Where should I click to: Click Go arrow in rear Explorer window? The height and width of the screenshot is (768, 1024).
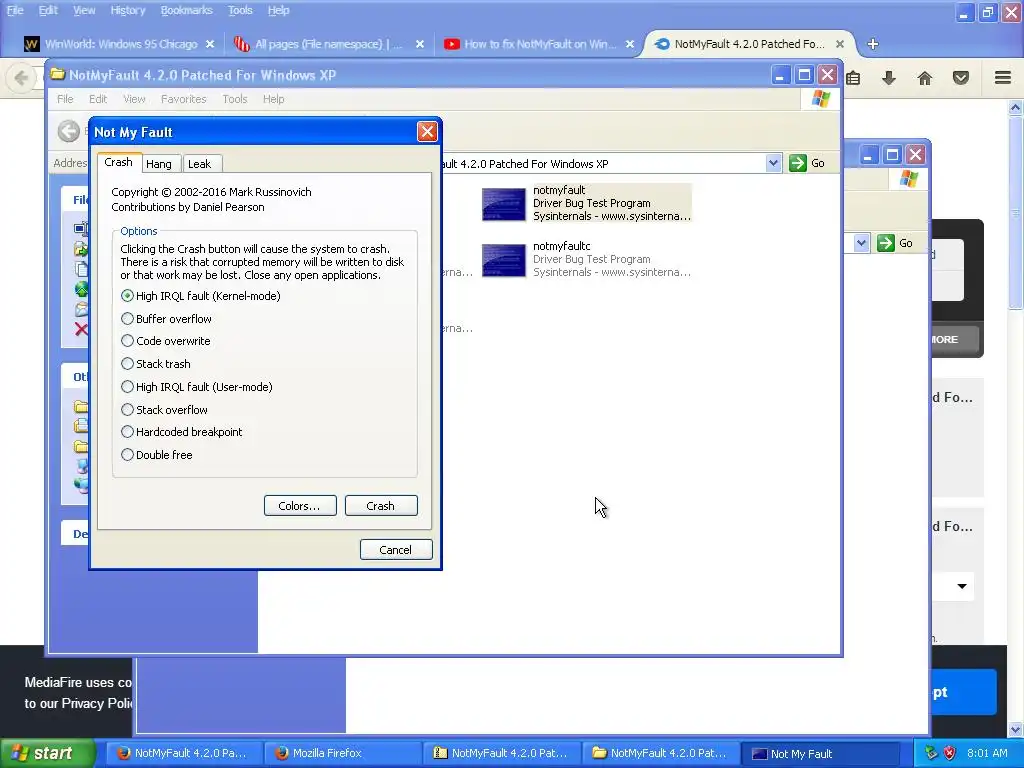point(886,243)
